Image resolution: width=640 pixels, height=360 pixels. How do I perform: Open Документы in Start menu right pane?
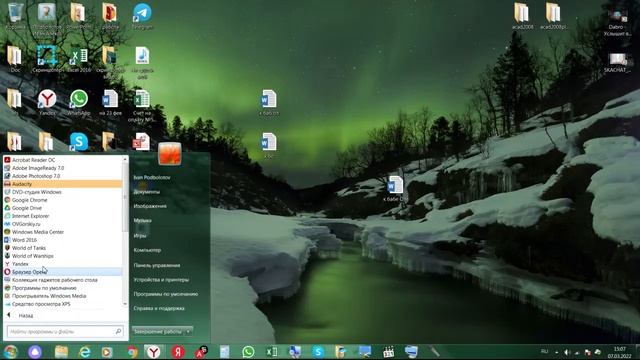coord(147,192)
